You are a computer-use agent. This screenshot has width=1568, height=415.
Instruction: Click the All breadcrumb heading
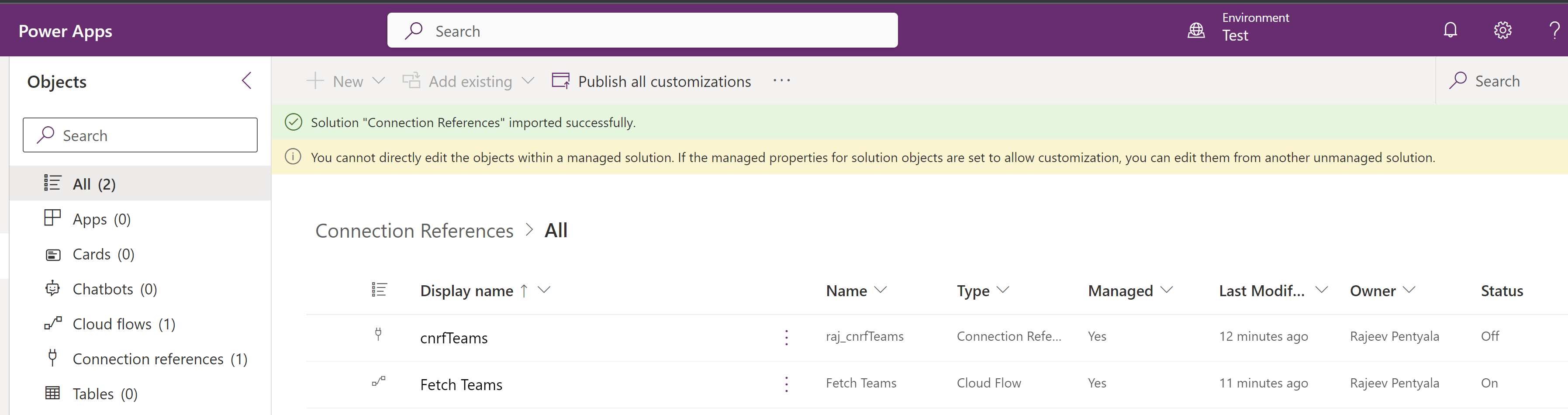tap(556, 230)
